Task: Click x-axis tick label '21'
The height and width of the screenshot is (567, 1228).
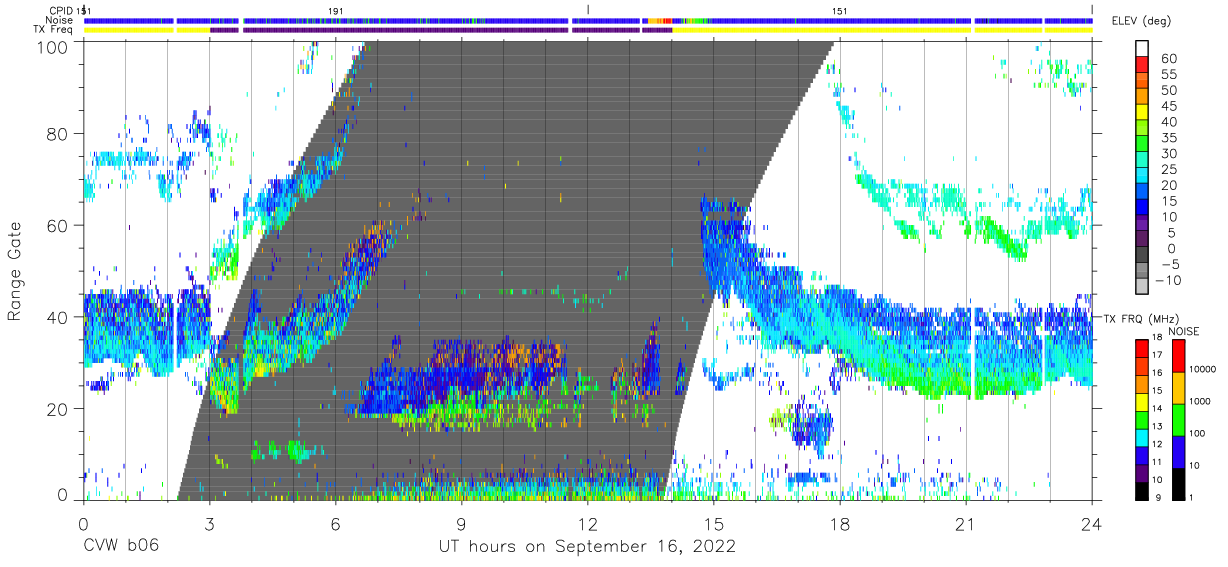Action: 965,523
